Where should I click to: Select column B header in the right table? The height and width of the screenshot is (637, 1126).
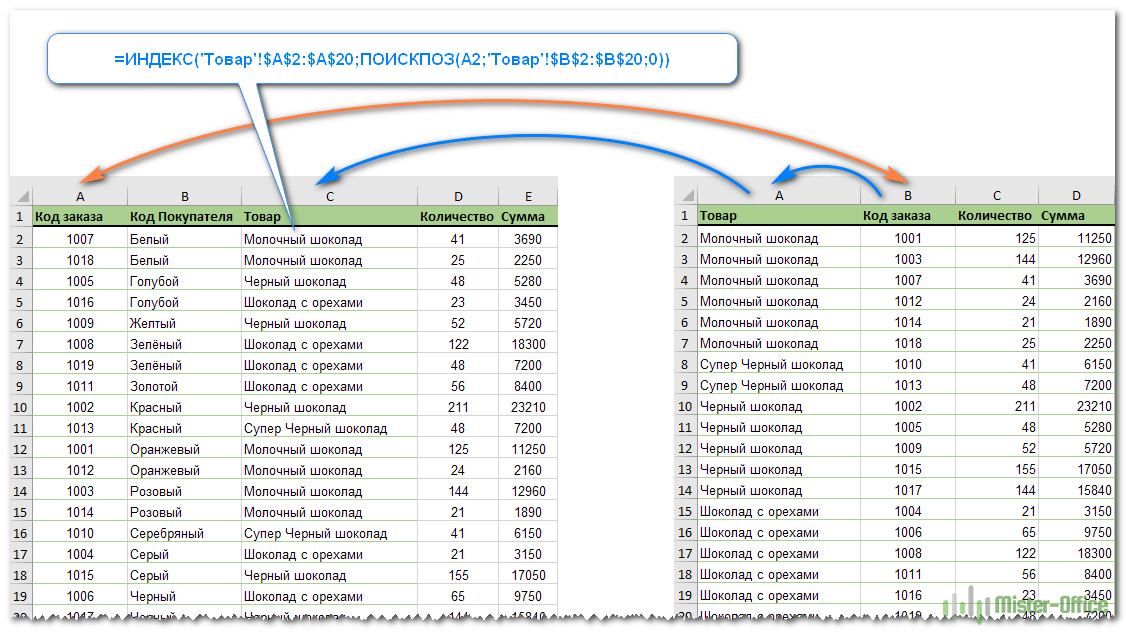coord(908,195)
